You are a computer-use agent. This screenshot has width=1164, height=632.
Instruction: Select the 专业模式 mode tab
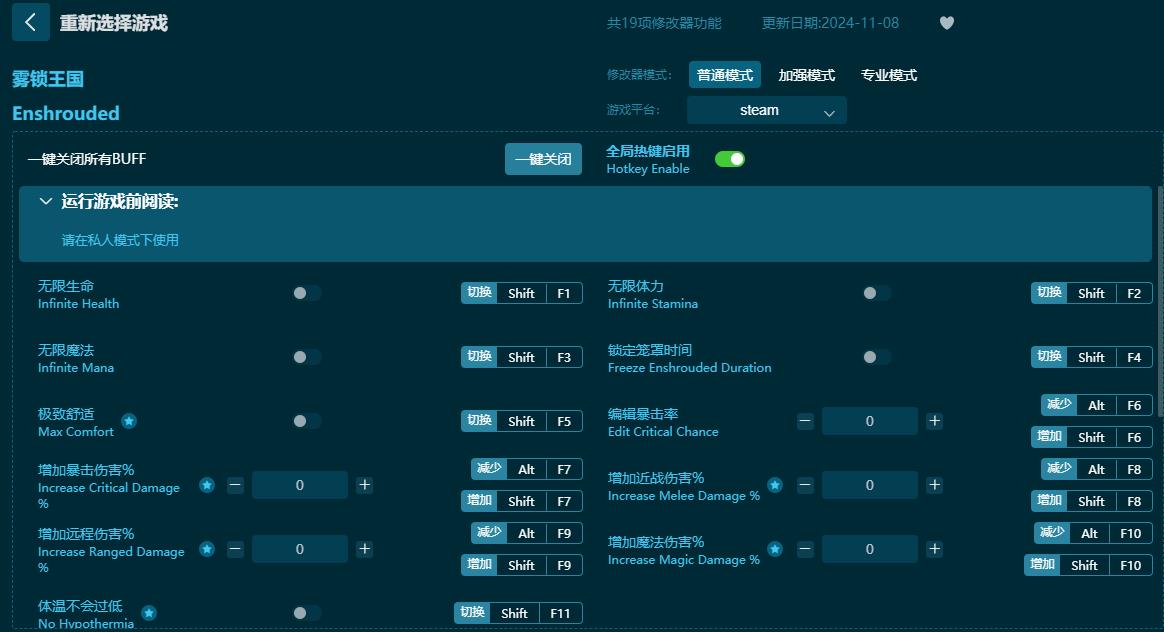[x=888, y=74]
